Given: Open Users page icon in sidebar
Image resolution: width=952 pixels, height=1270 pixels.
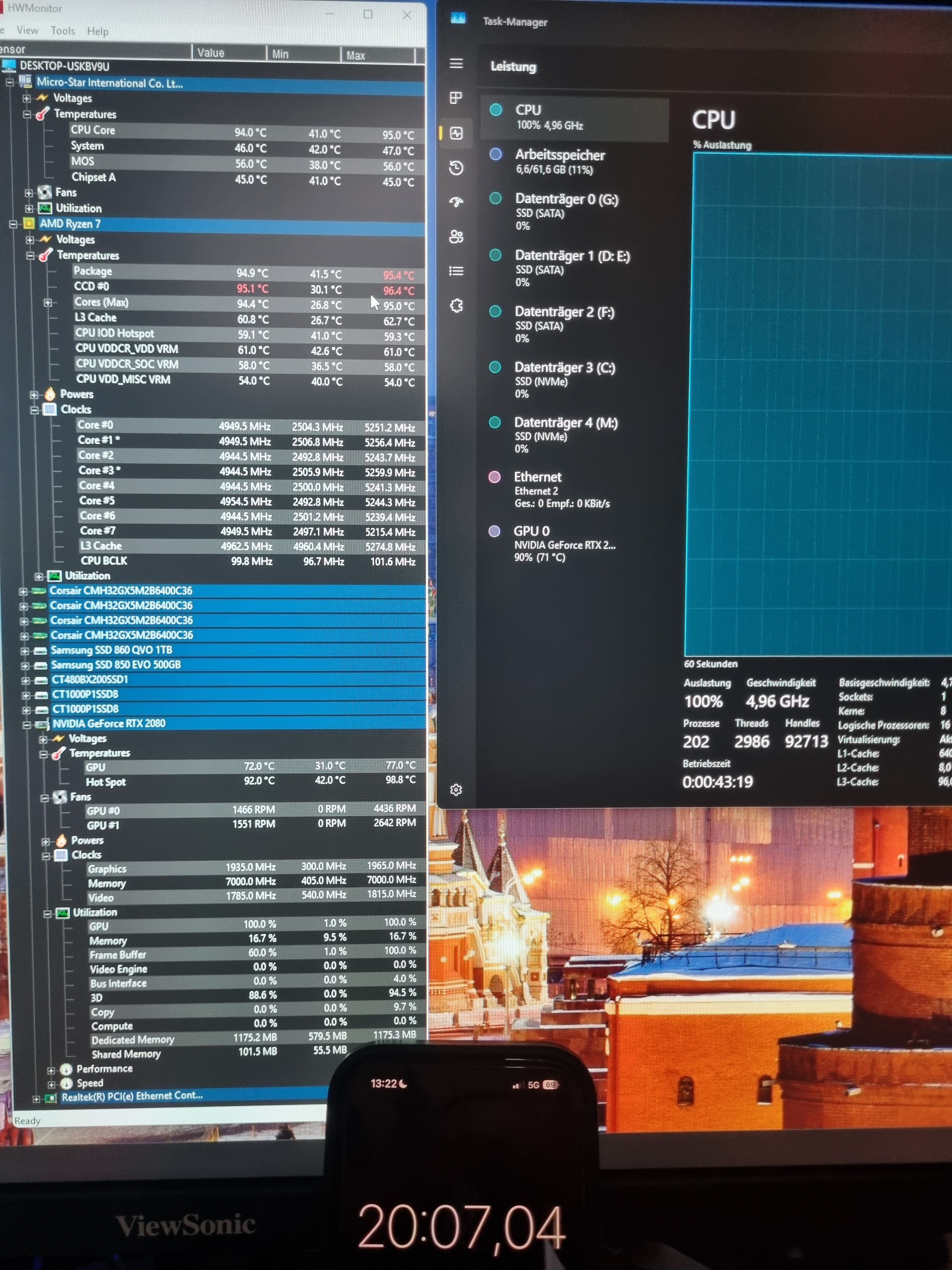Looking at the screenshot, I should click(x=456, y=237).
